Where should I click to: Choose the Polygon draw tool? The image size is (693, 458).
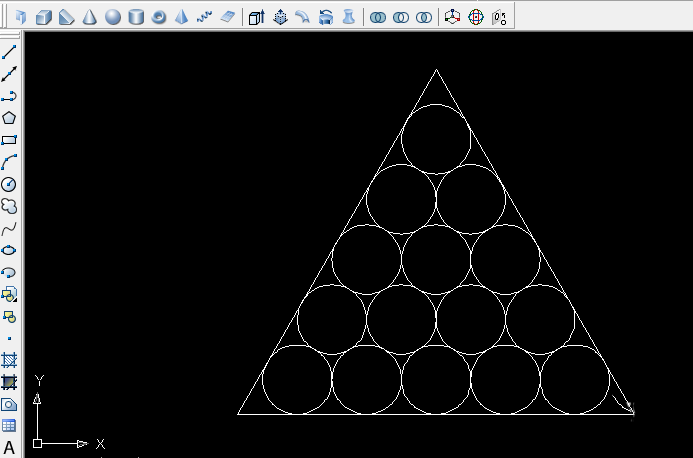pyautogui.click(x=9, y=118)
